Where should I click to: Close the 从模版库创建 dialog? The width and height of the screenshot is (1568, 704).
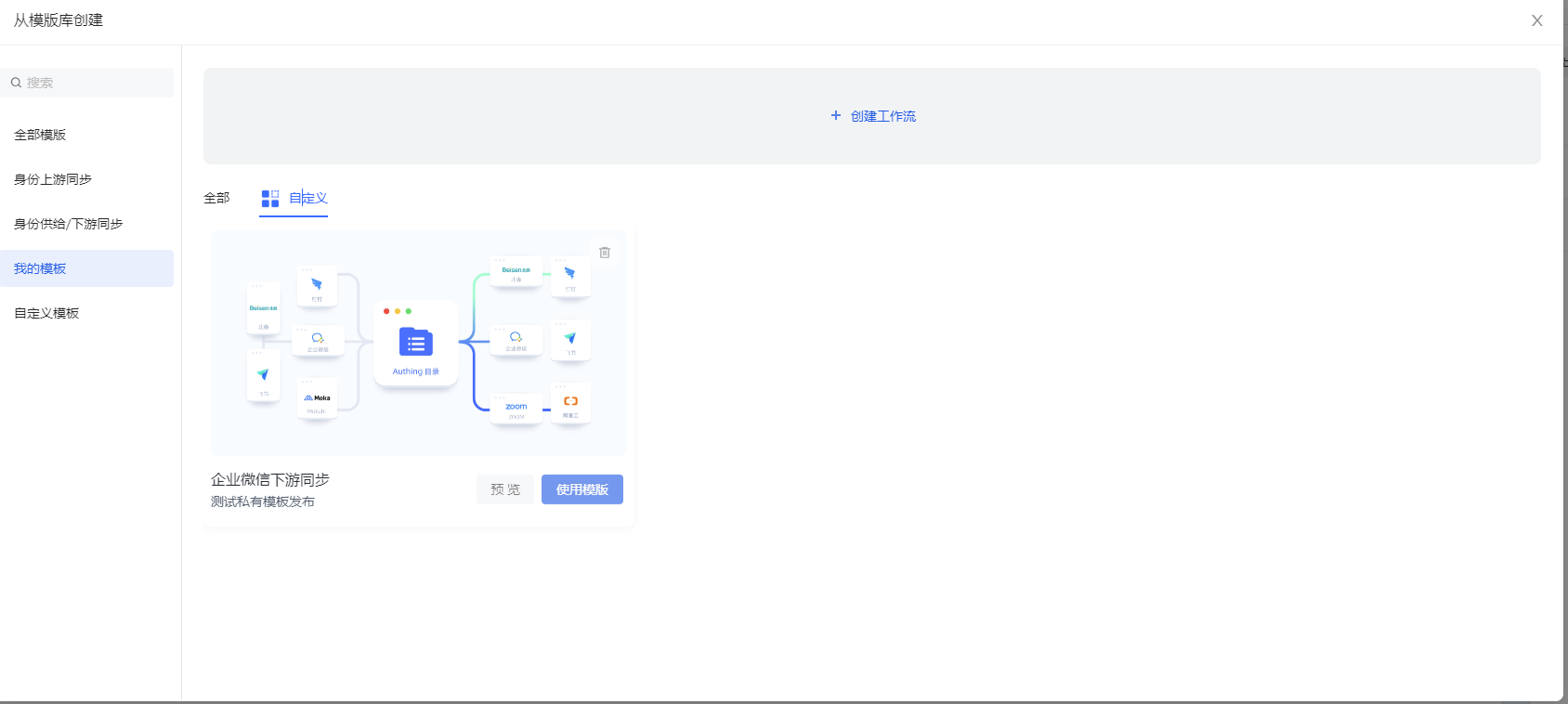[x=1537, y=20]
